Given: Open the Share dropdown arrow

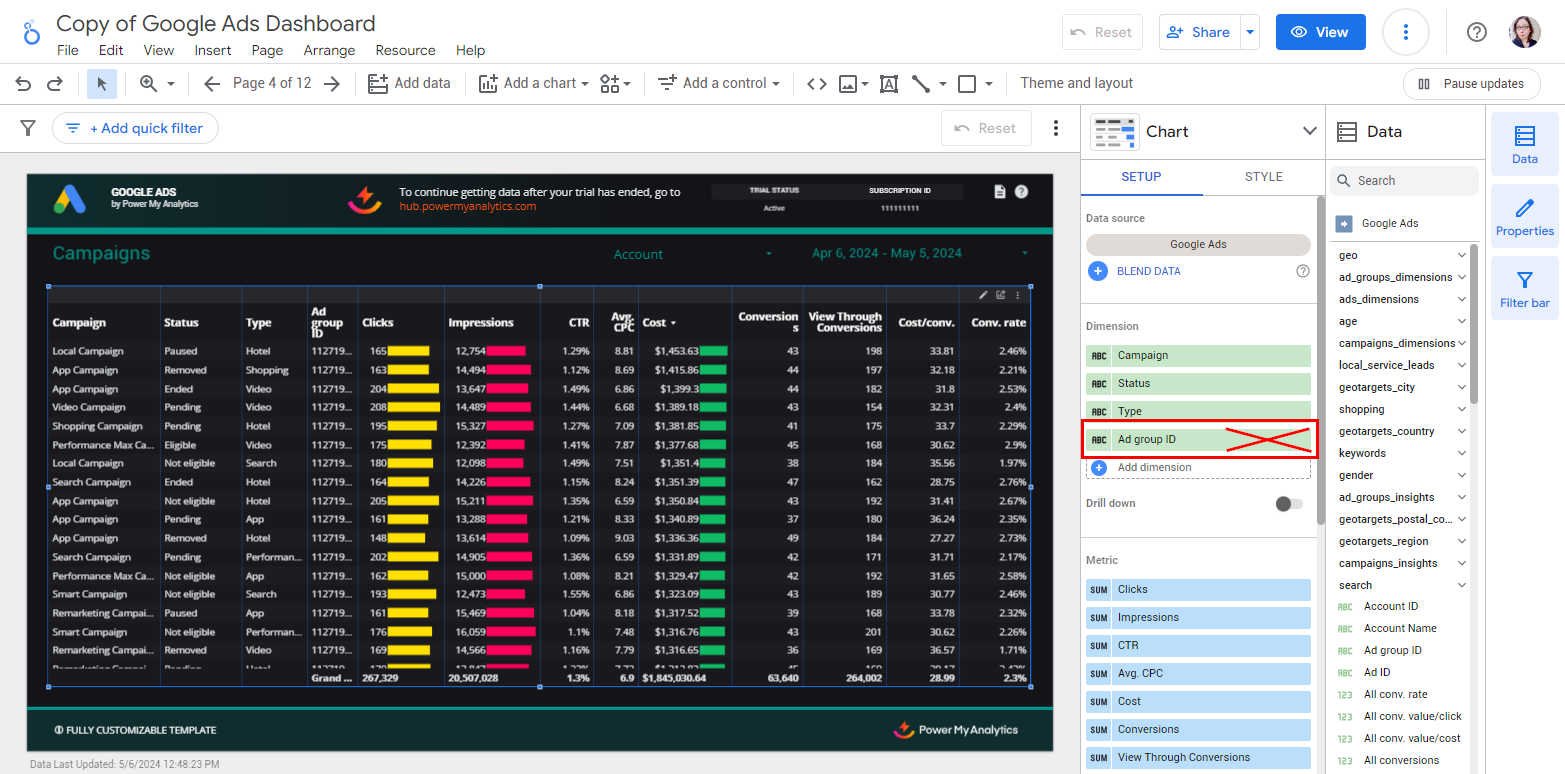Looking at the screenshot, I should pyautogui.click(x=1250, y=32).
